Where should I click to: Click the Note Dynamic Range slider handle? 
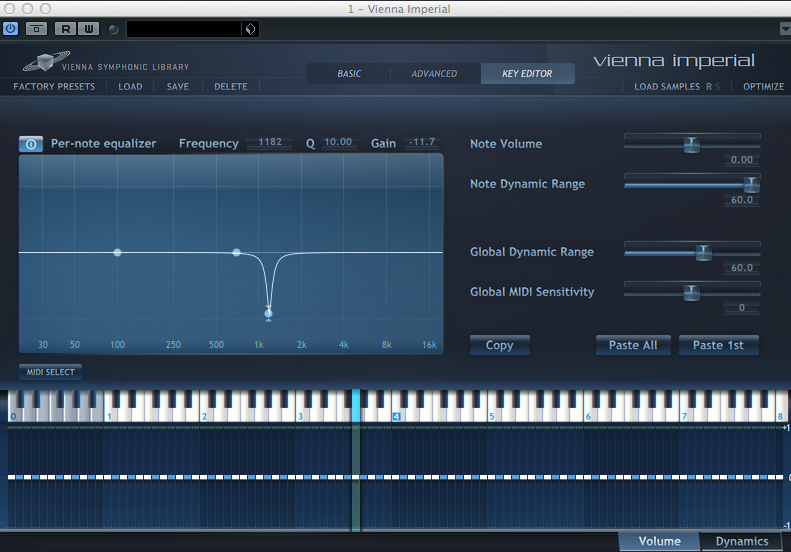pos(752,184)
